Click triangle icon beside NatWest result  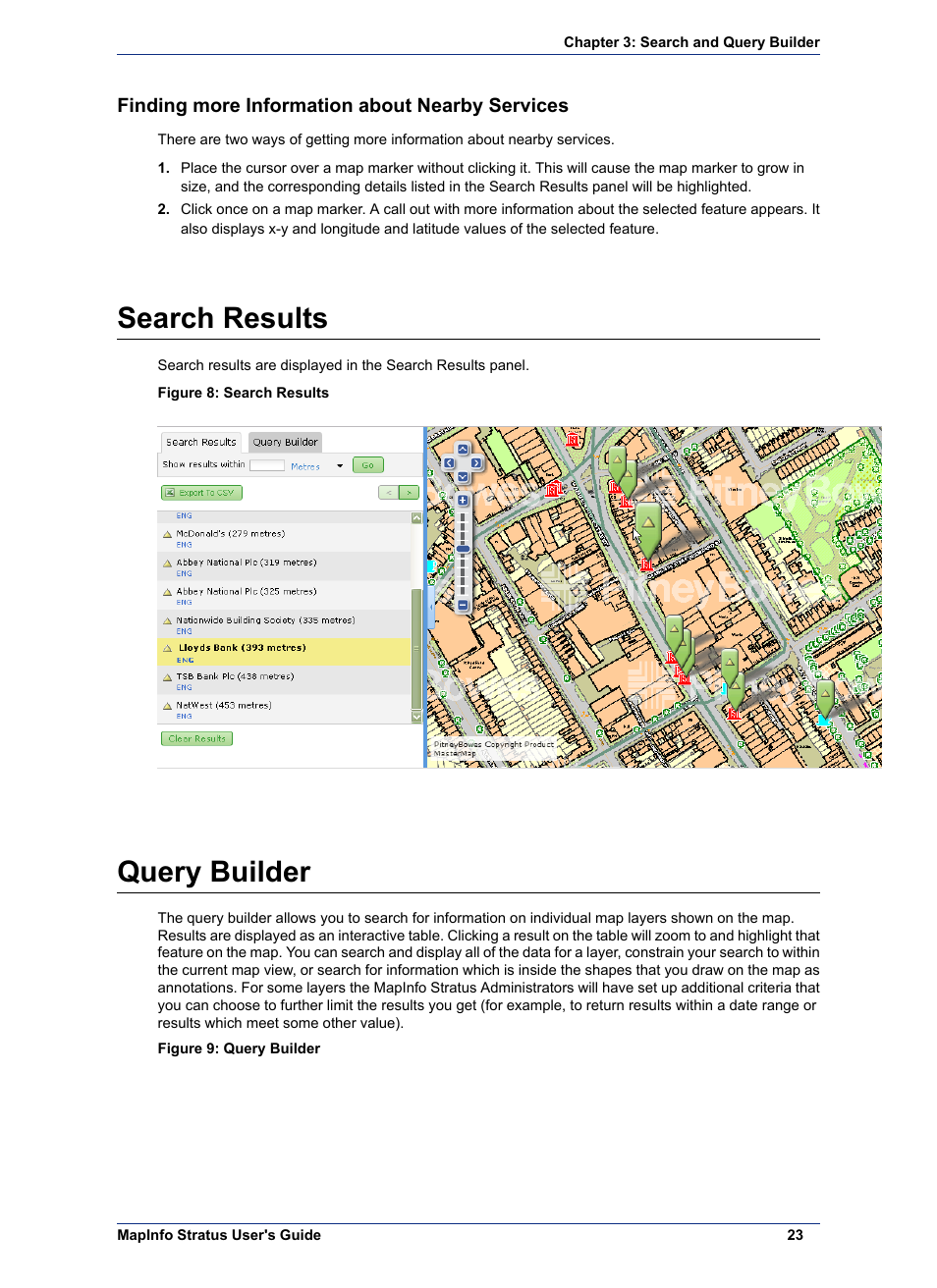coord(167,706)
